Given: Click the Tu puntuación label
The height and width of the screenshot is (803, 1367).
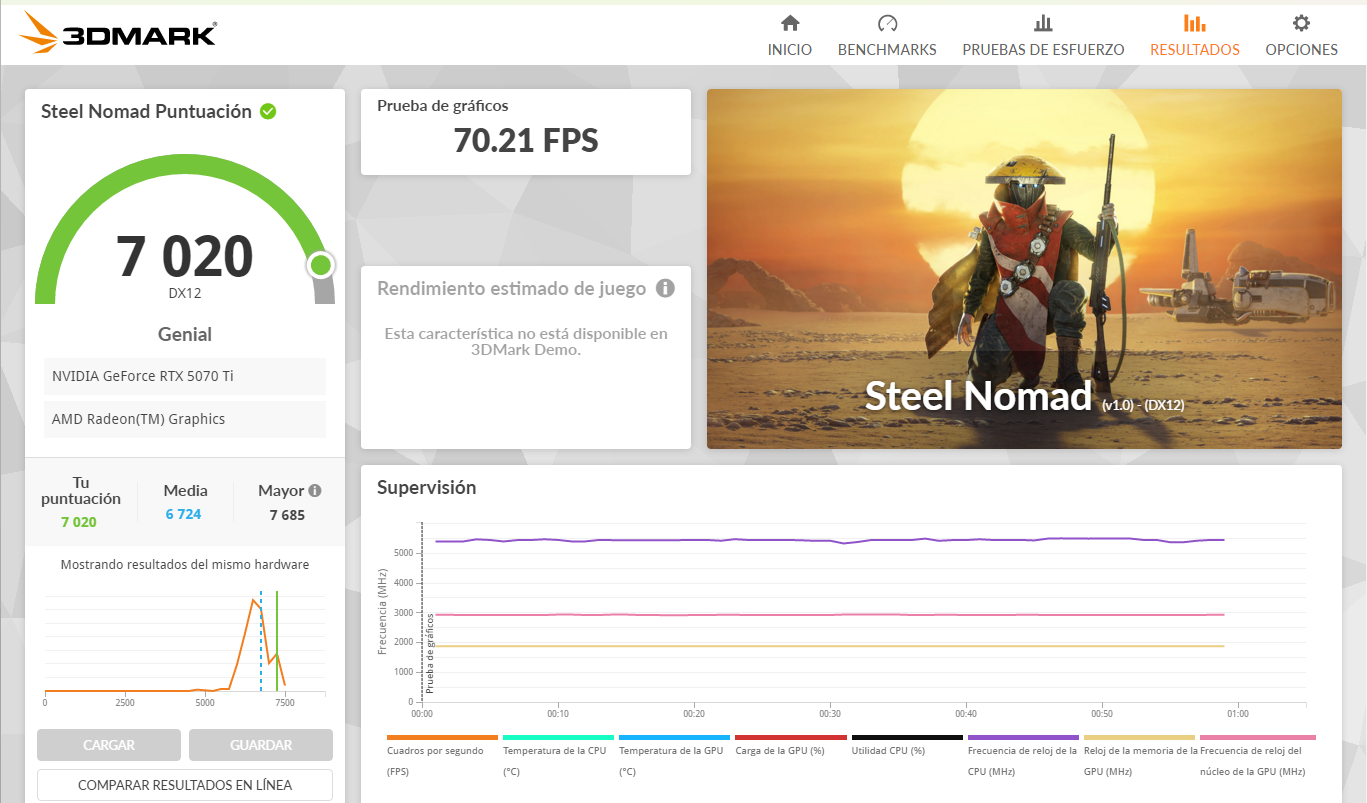Looking at the screenshot, I should pos(81,490).
